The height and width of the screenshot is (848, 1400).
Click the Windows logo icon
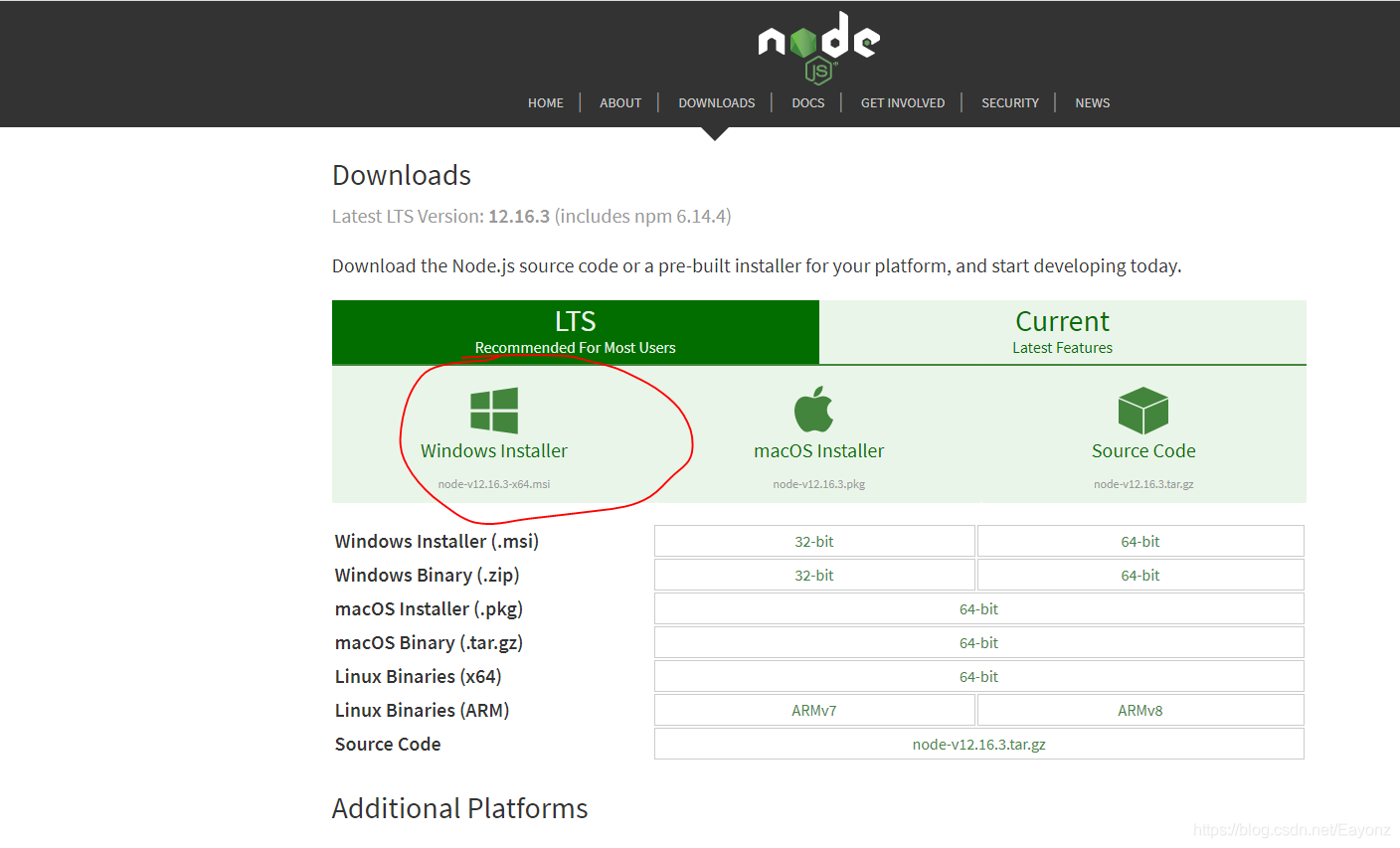pyautogui.click(x=494, y=411)
